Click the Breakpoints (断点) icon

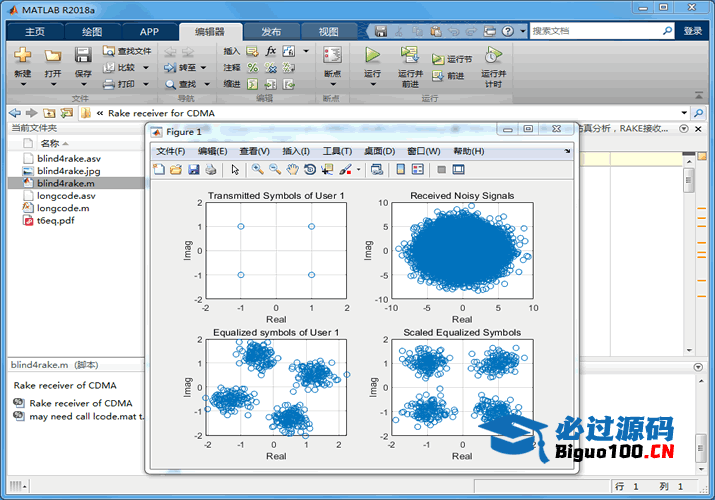(x=332, y=55)
